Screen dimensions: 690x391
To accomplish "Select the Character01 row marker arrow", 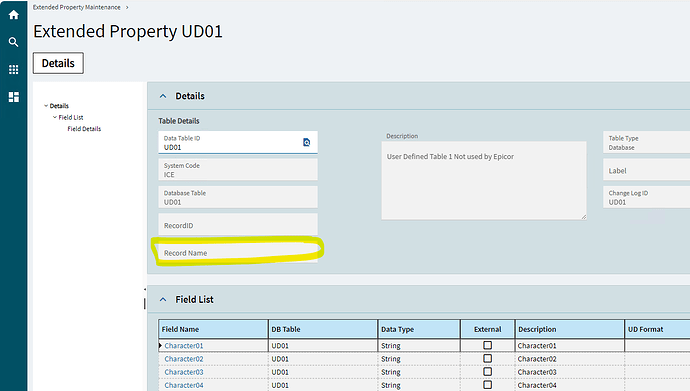I will (x=161, y=346).
